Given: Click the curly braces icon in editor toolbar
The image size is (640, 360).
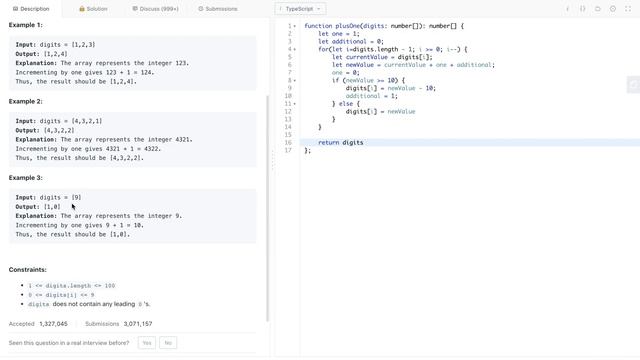Looking at the screenshot, I should pos(582,9).
